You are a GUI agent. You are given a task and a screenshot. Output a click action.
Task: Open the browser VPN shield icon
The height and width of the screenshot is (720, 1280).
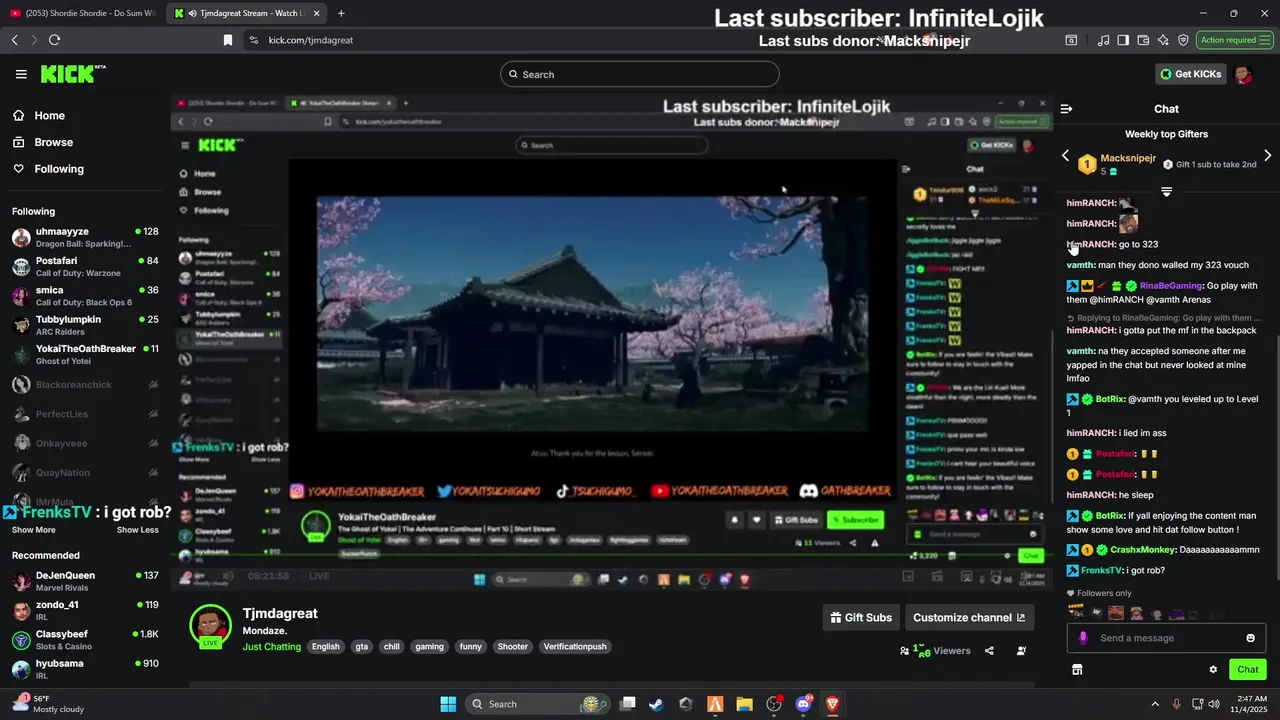pos(1183,40)
